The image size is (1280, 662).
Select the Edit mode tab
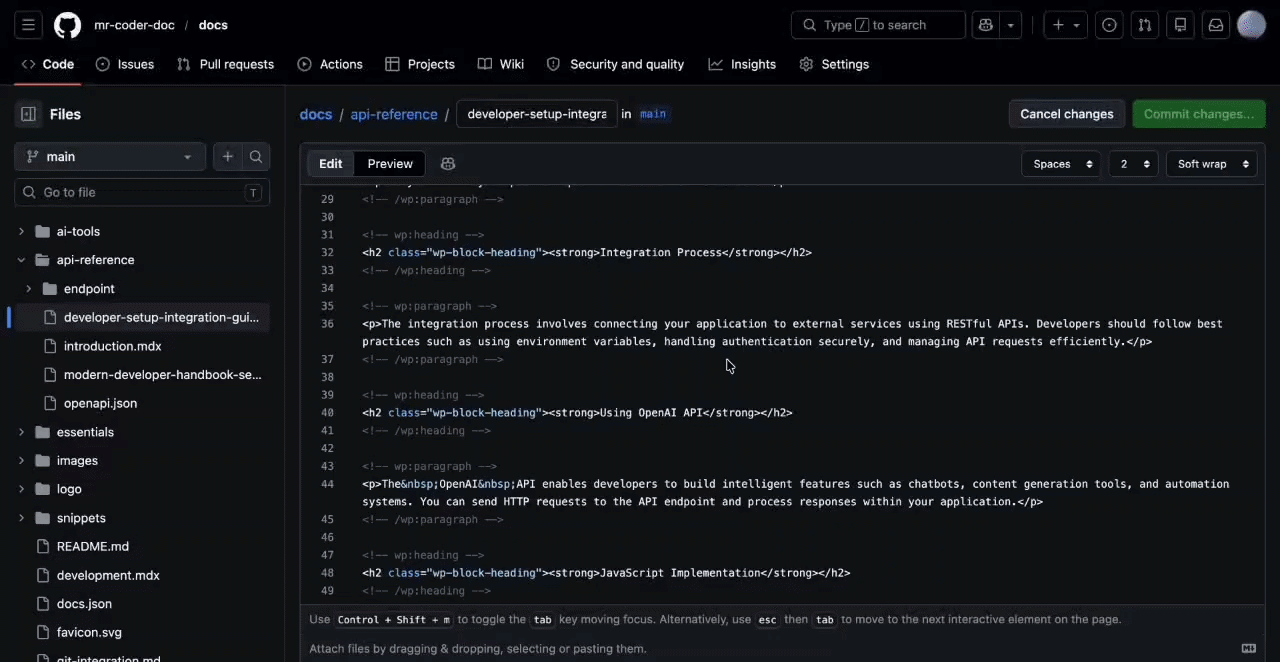click(331, 164)
